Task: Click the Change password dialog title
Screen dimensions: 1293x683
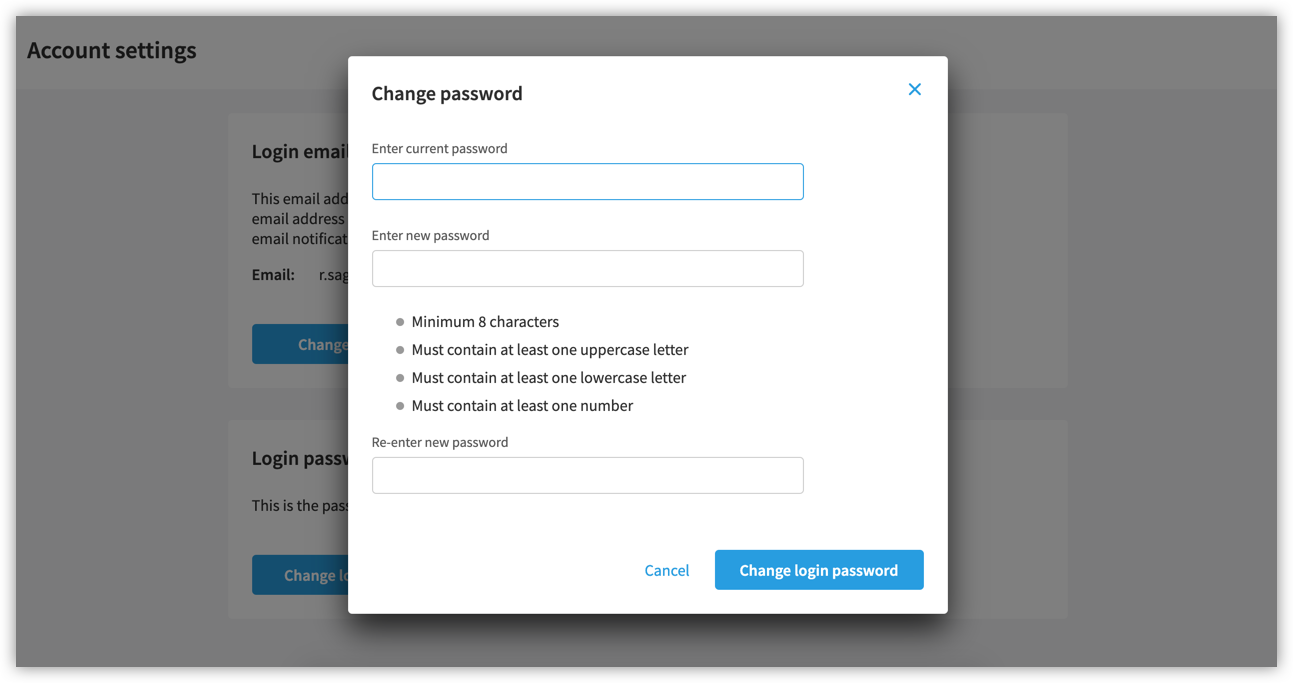Action: coord(447,93)
